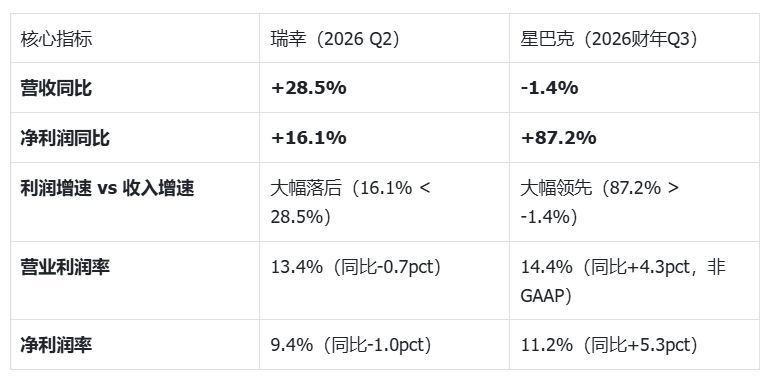Click the 13.4%（同比-0.7pct）cell
Image resolution: width=770 pixels, height=377 pixels.
click(x=385, y=280)
